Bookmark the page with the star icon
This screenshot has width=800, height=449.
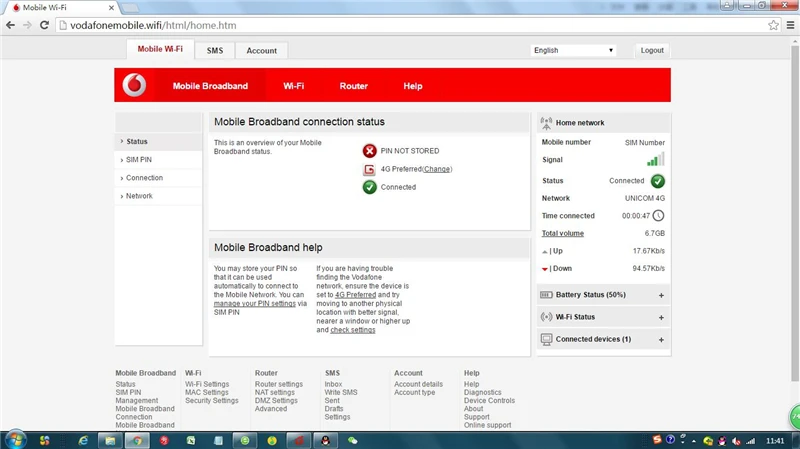click(x=773, y=25)
